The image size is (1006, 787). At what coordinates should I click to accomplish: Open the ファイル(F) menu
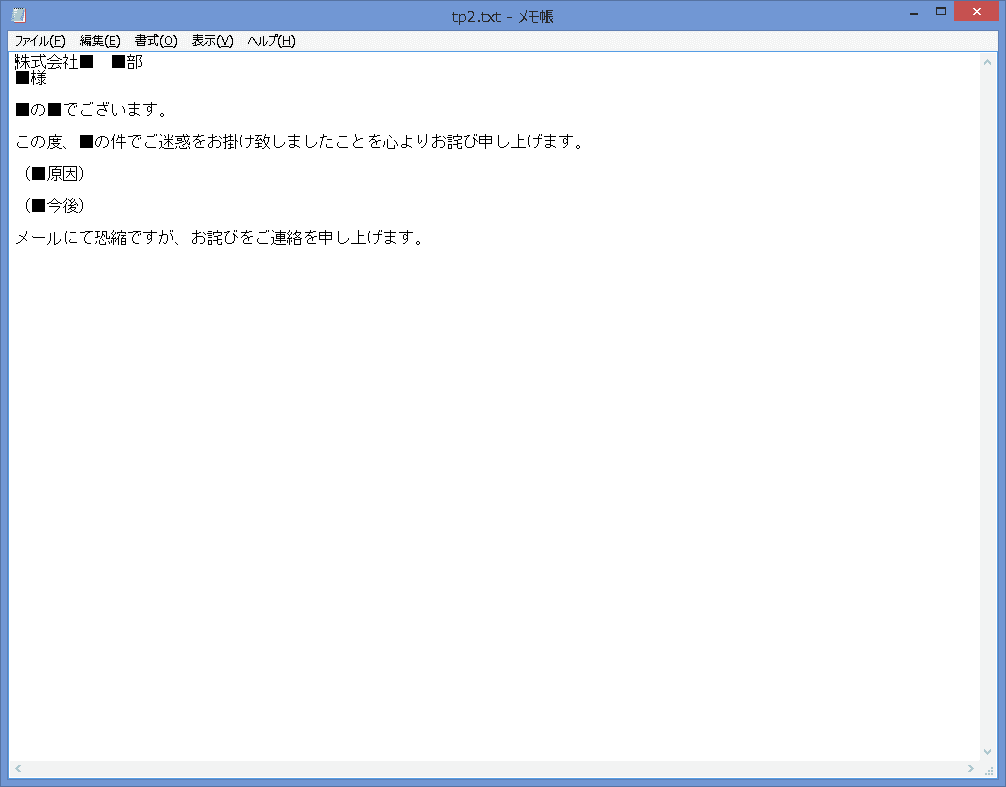click(x=40, y=41)
